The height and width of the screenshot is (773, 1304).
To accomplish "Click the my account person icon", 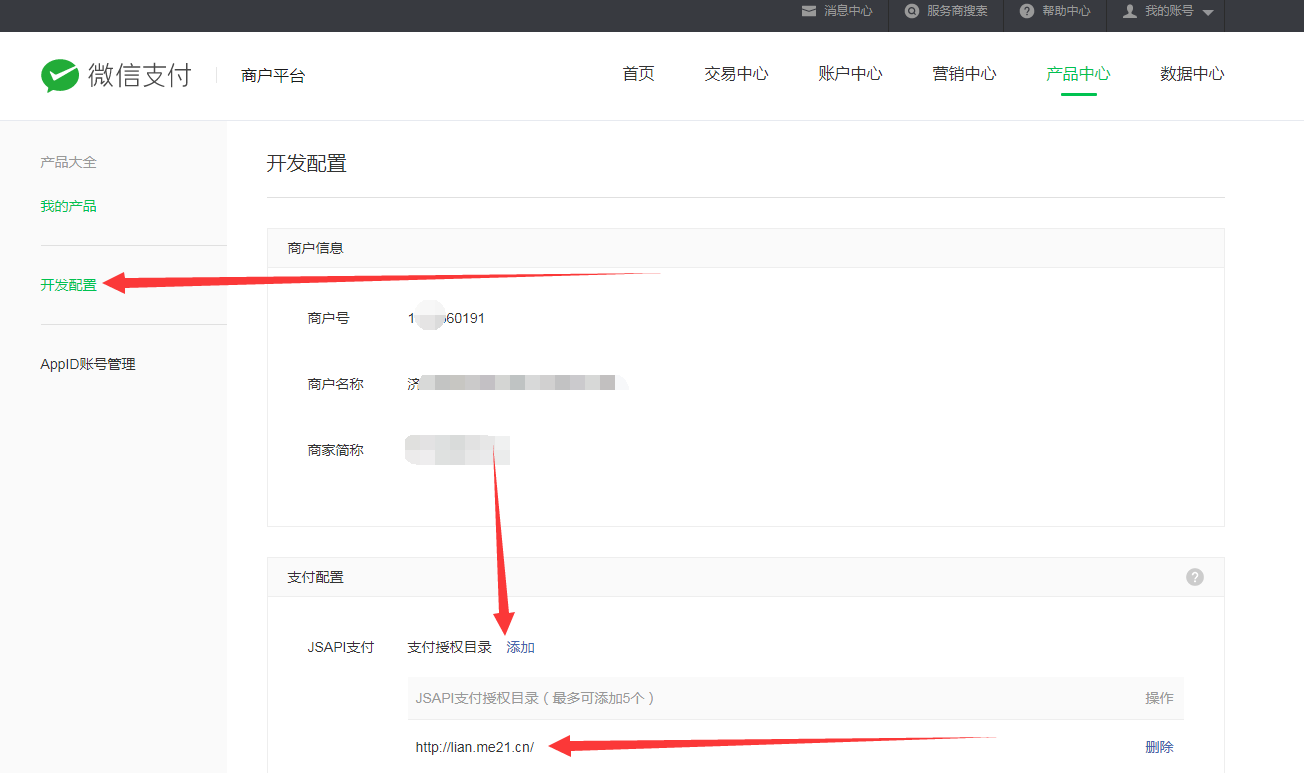I will [1130, 11].
